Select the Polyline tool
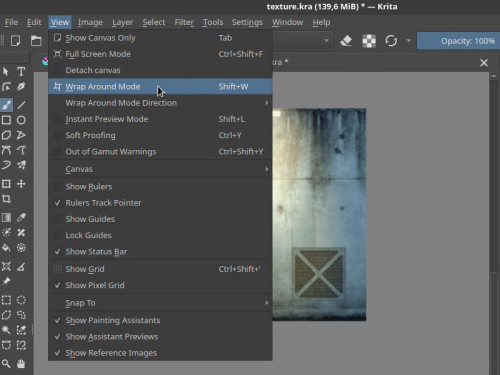500x375 pixels. 21,135
